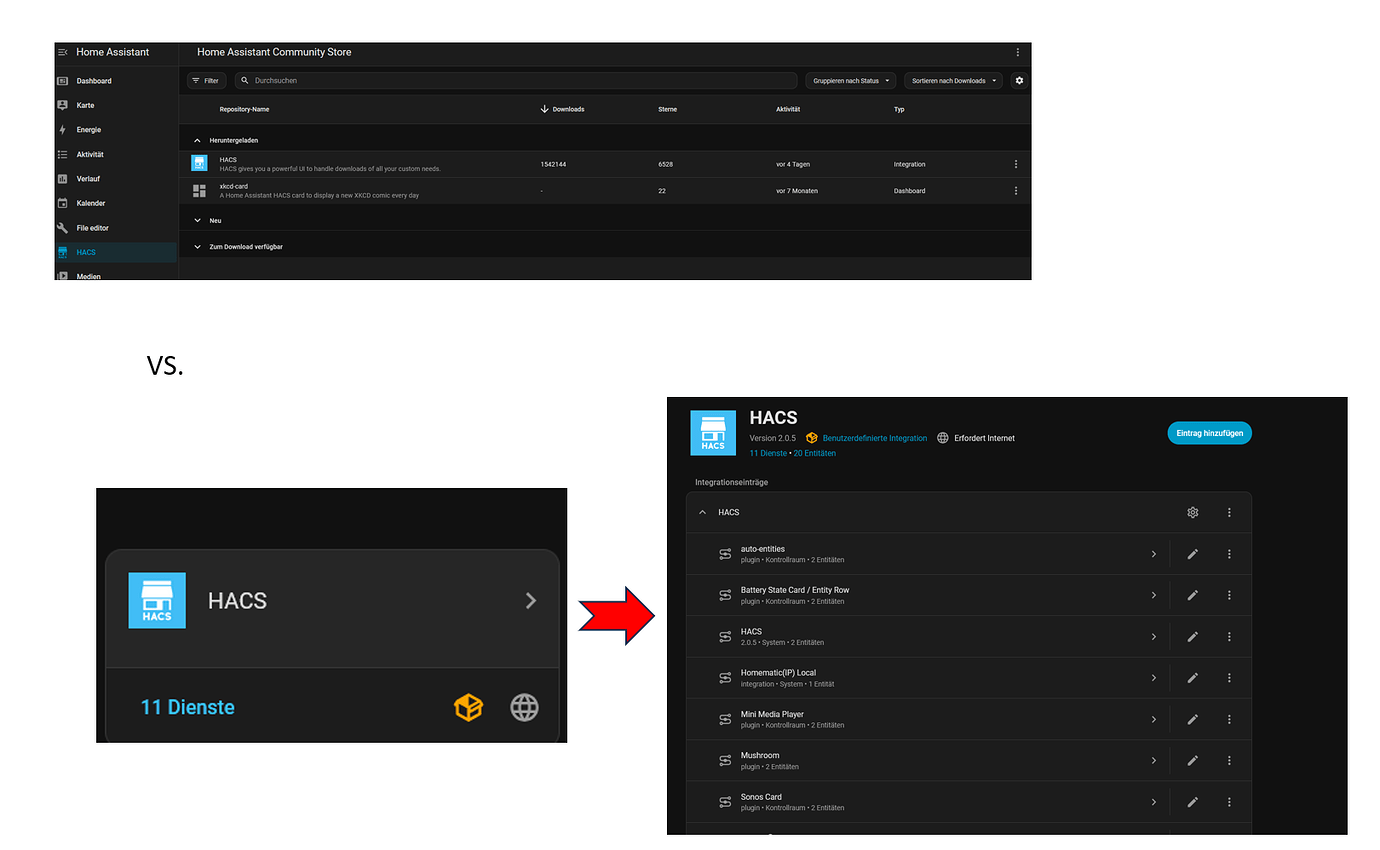The width and height of the screenshot is (1380, 850).
Task: Open HACS settings via the gear icon
Action: [x=1192, y=512]
